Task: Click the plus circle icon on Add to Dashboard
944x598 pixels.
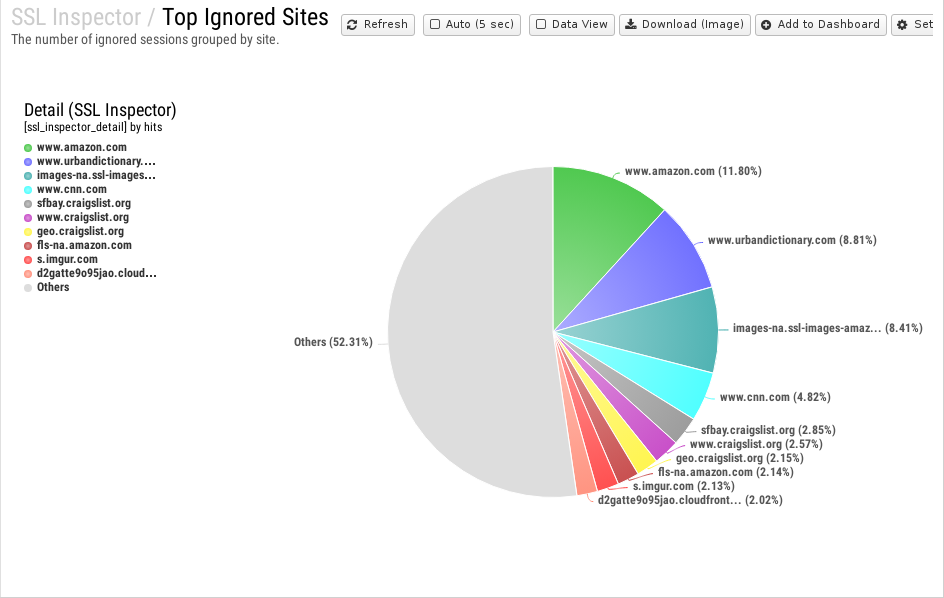Action: pyautogui.click(x=766, y=25)
